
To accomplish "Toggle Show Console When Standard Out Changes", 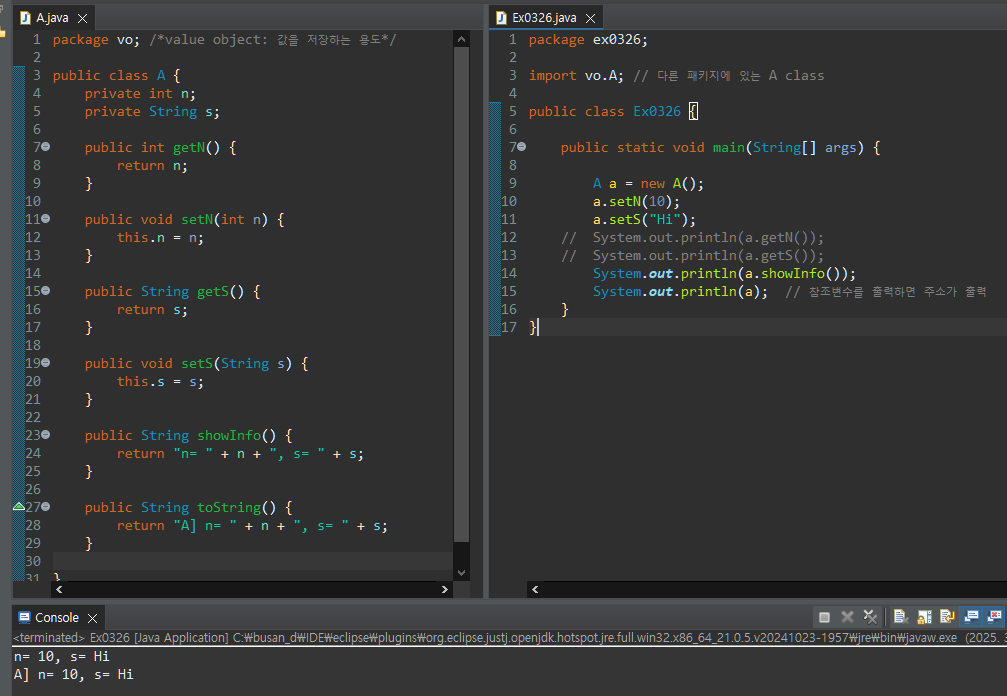I will (971, 617).
